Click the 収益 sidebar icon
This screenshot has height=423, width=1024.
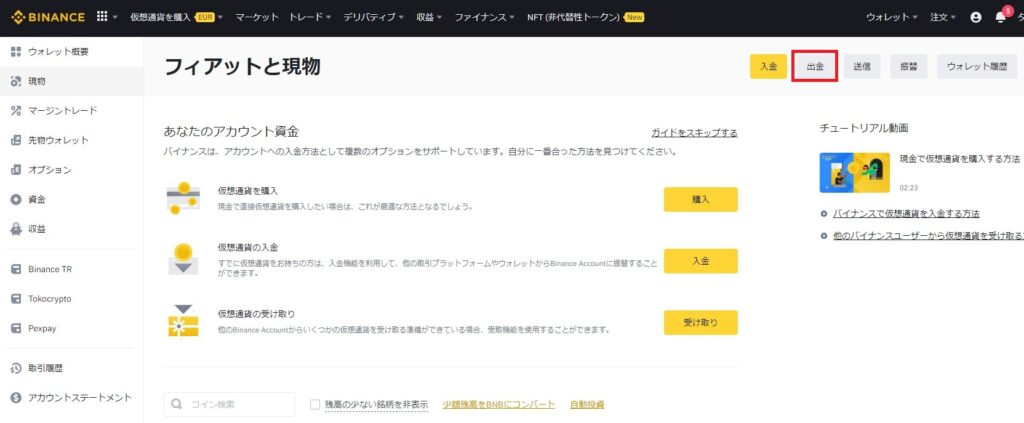pos(16,229)
